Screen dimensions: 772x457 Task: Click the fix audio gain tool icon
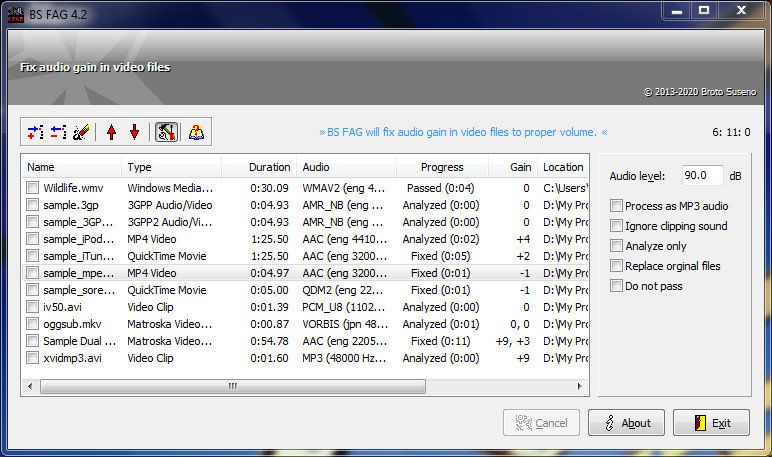coord(166,132)
